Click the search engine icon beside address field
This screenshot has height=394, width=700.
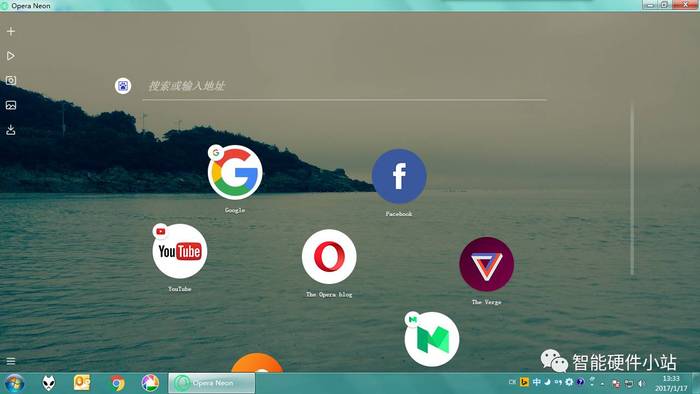pyautogui.click(x=123, y=86)
